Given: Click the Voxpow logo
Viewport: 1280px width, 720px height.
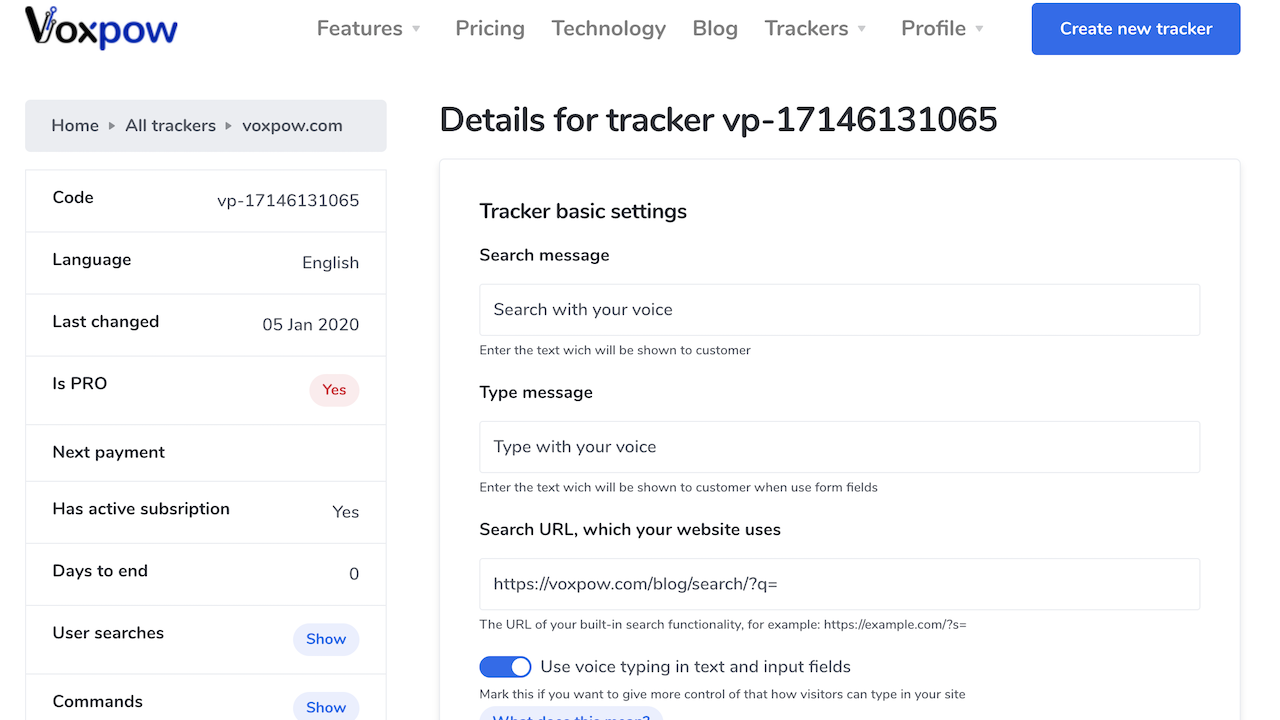Looking at the screenshot, I should [101, 28].
